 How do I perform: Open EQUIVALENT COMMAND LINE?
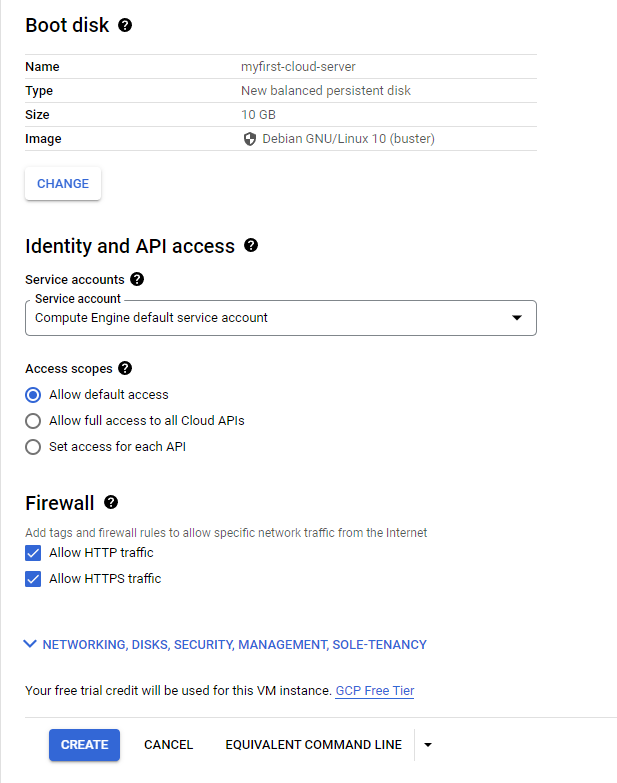[x=313, y=745]
